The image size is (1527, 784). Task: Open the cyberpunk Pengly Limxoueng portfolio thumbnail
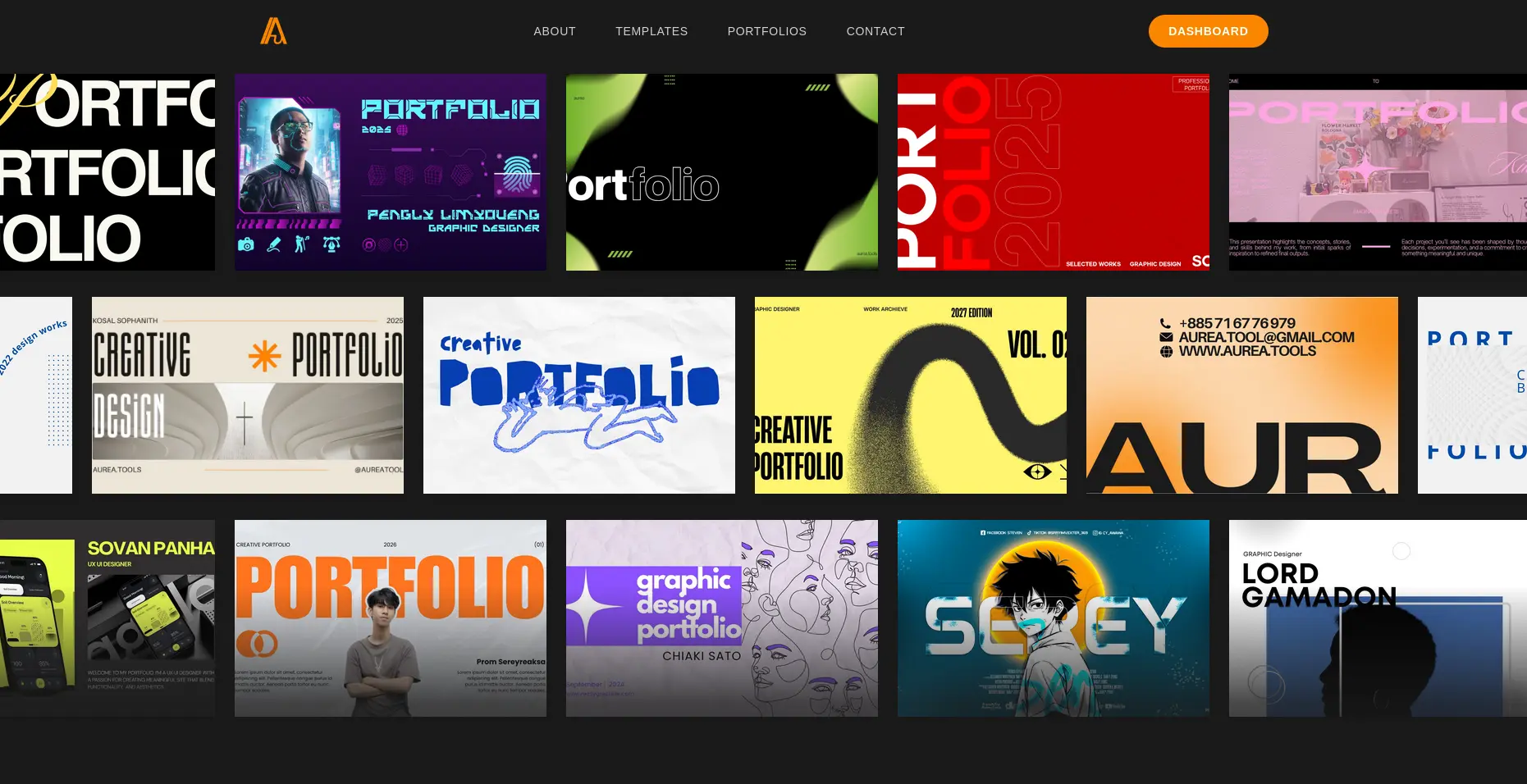tap(391, 172)
